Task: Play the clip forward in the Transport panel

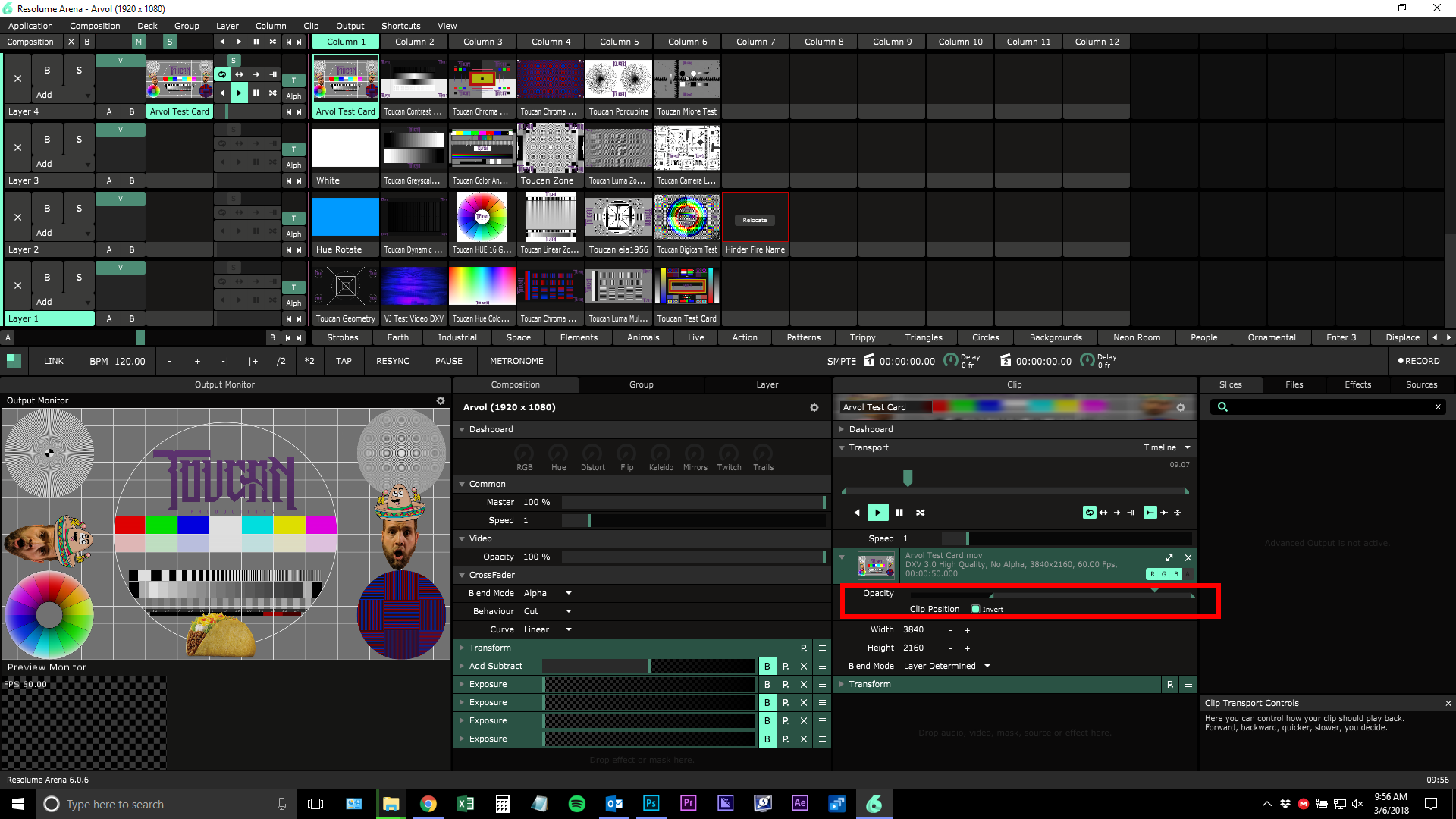Action: pos(877,513)
